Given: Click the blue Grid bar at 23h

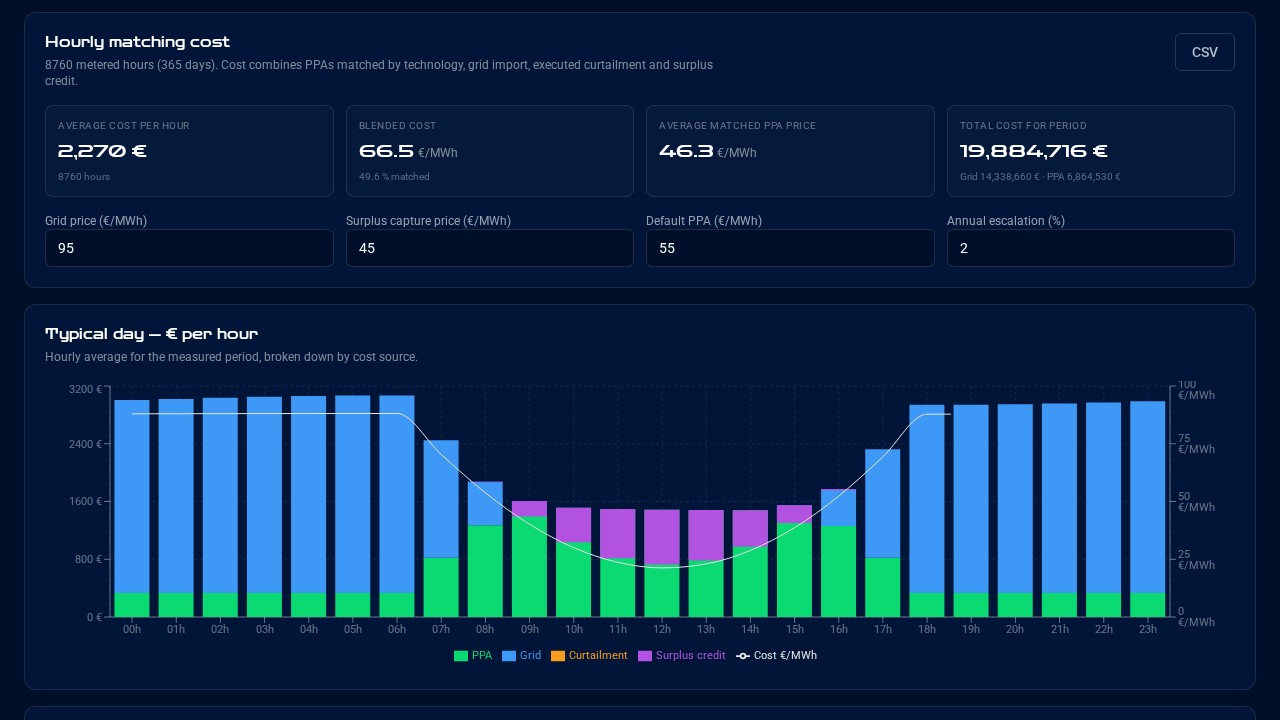Looking at the screenshot, I should pos(1148,497).
